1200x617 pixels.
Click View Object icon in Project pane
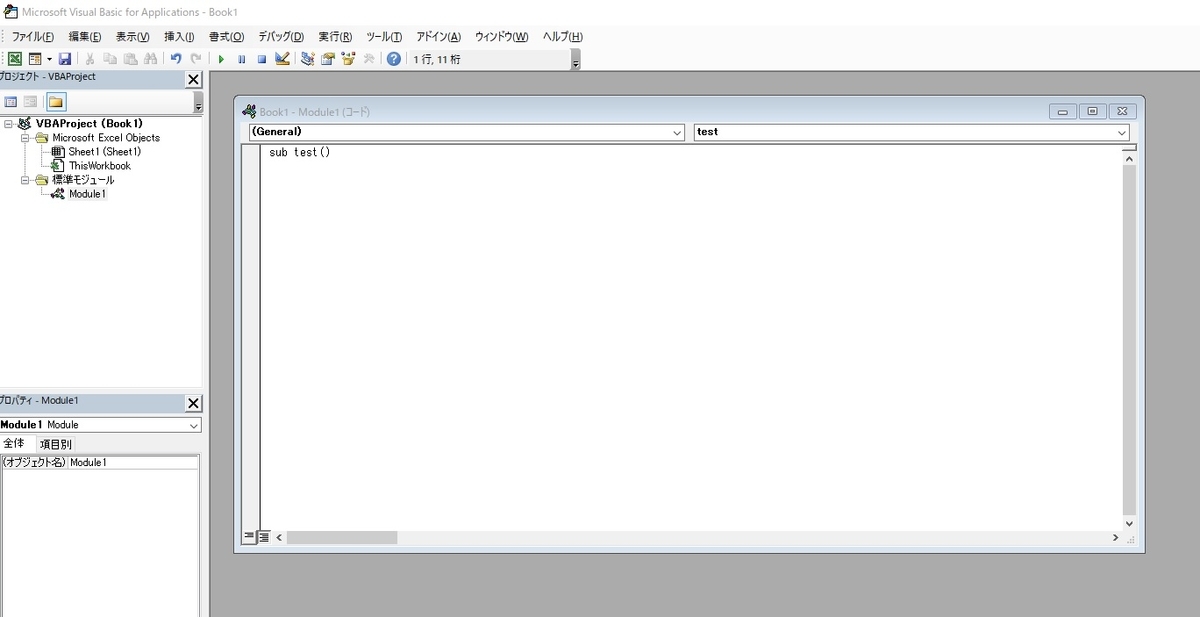click(31, 102)
